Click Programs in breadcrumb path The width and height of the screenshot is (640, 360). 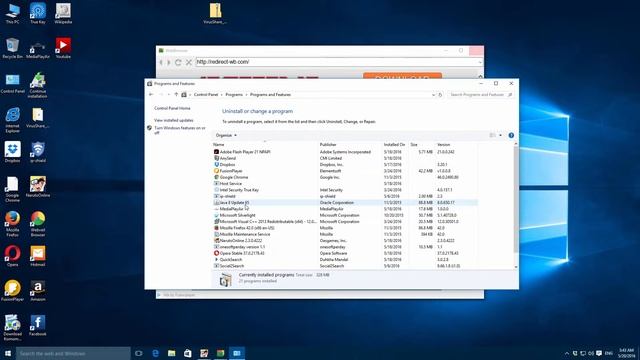[x=234, y=95]
